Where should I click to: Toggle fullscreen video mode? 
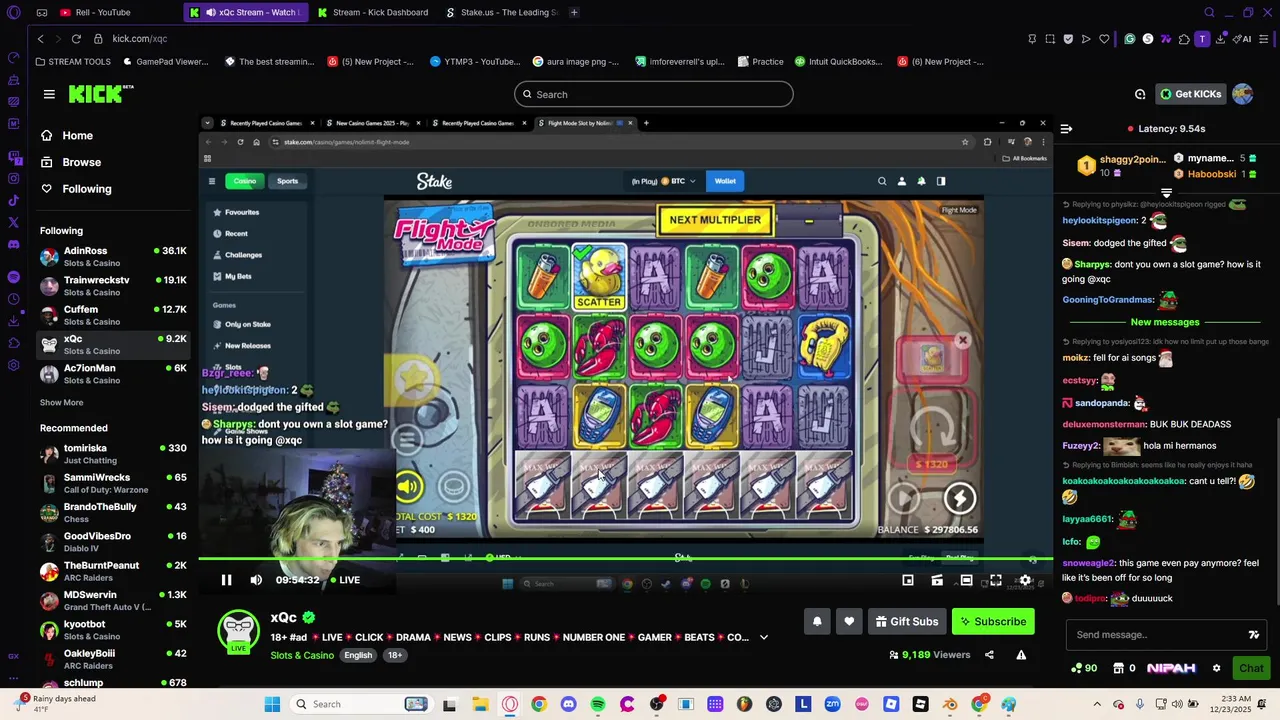click(x=995, y=580)
